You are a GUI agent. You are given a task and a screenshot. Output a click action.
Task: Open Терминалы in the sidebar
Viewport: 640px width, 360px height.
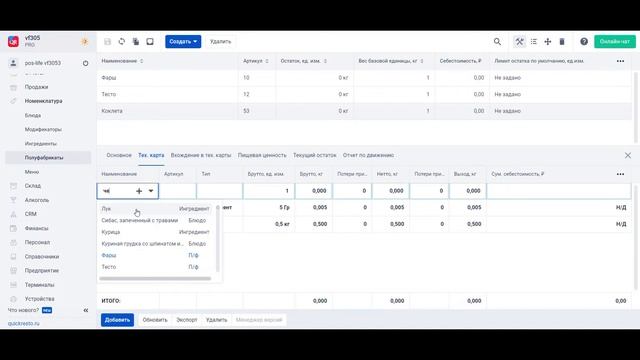point(39,284)
